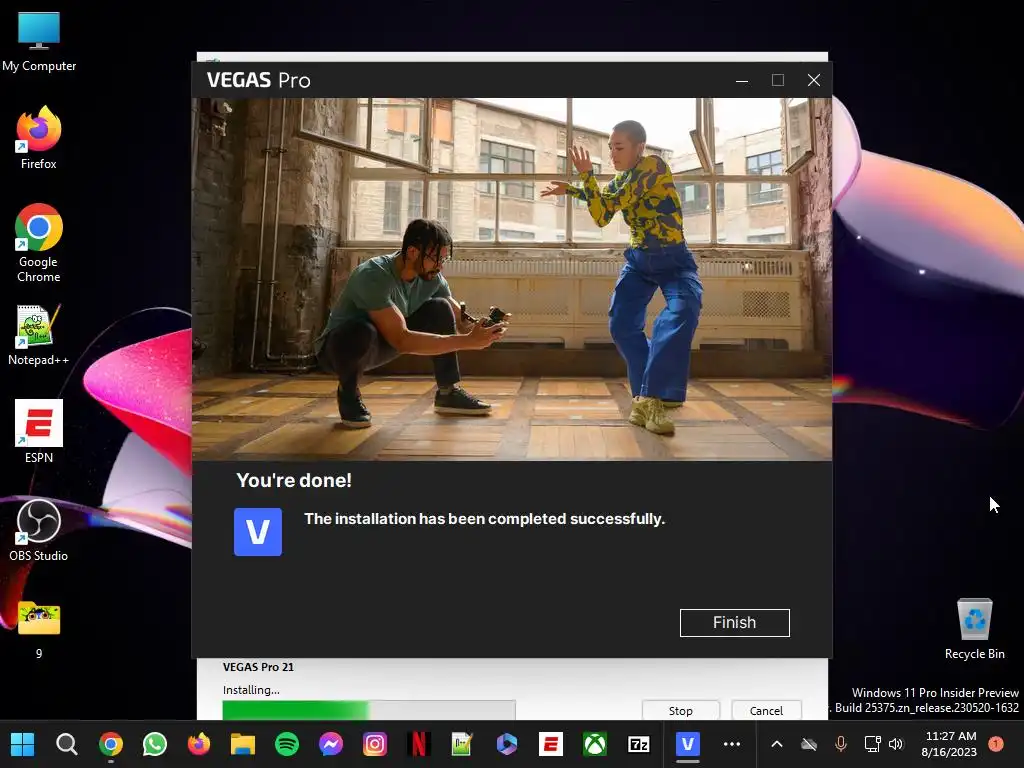Open 7-Zip from the taskbar

[639, 744]
